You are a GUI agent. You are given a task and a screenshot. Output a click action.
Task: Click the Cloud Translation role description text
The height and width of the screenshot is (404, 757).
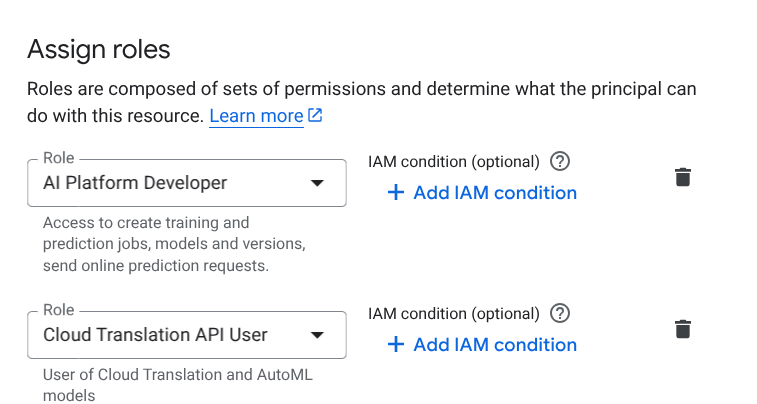178,385
